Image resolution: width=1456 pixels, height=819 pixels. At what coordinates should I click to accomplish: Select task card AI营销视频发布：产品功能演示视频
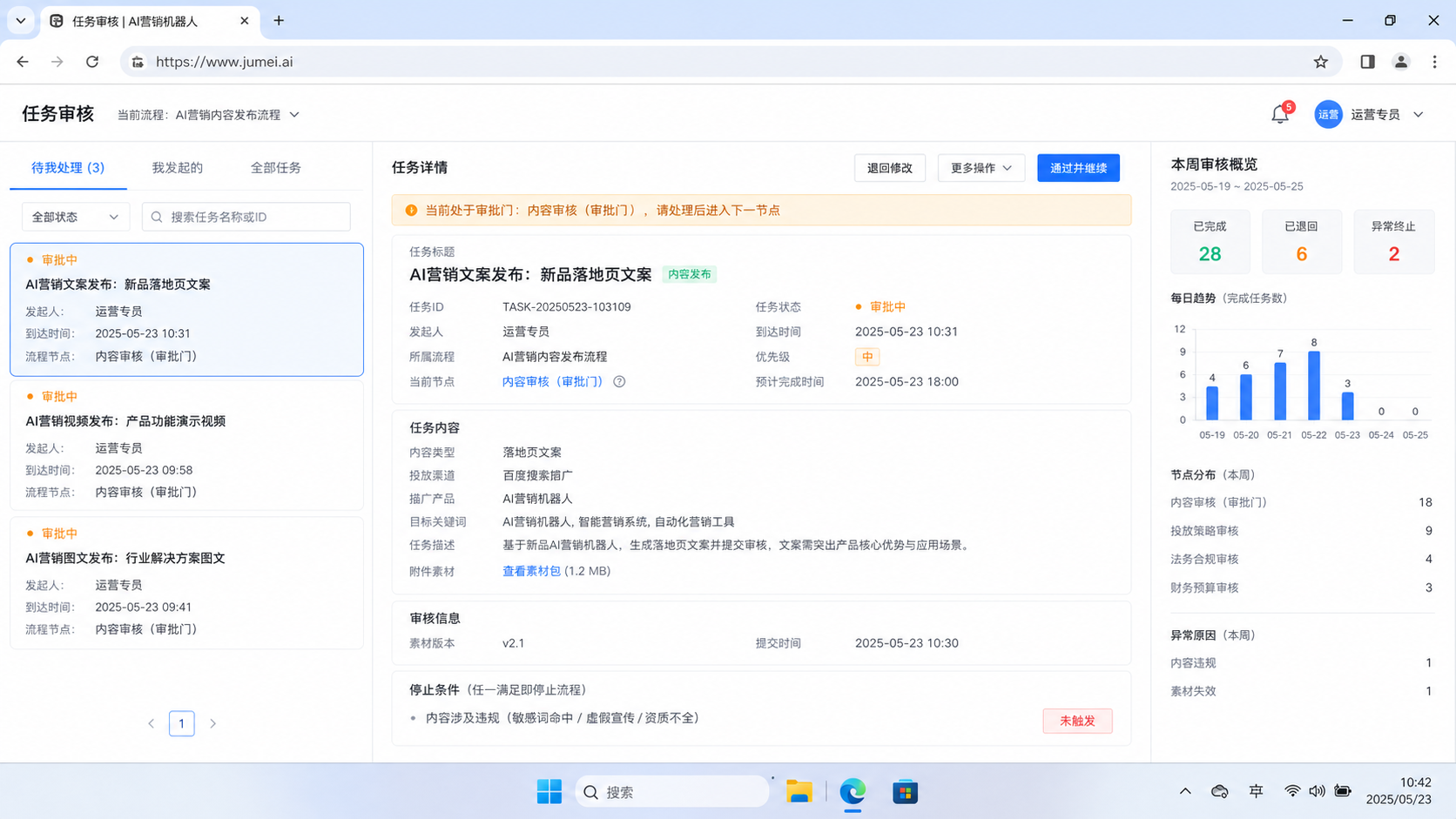186,446
